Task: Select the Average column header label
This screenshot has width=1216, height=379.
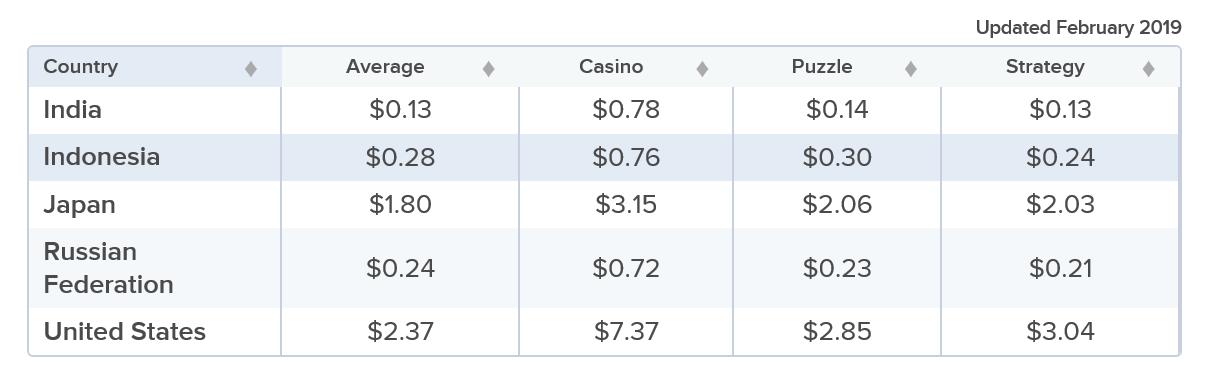Action: coord(385,67)
